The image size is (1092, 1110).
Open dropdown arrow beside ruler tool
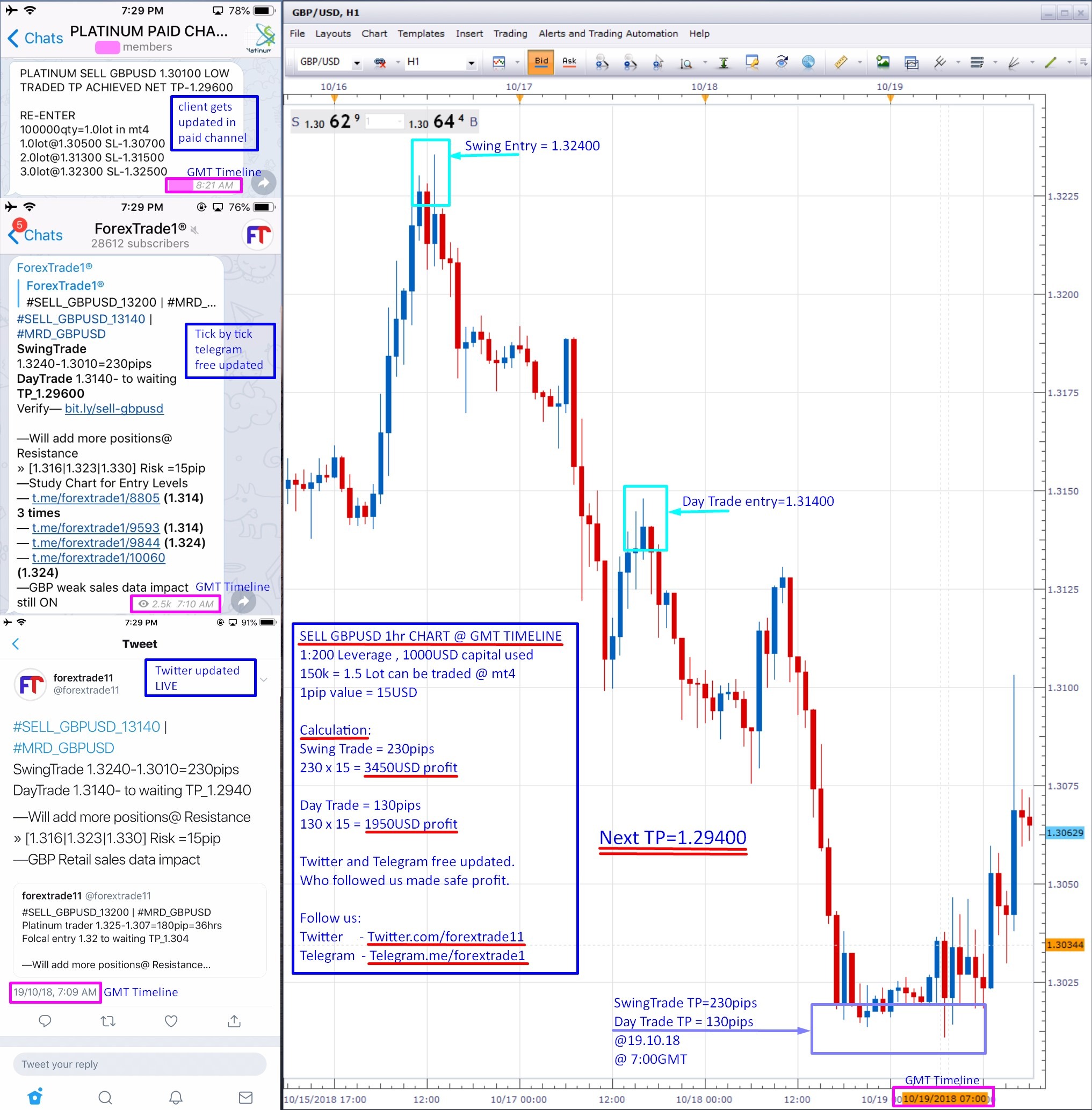tap(860, 62)
